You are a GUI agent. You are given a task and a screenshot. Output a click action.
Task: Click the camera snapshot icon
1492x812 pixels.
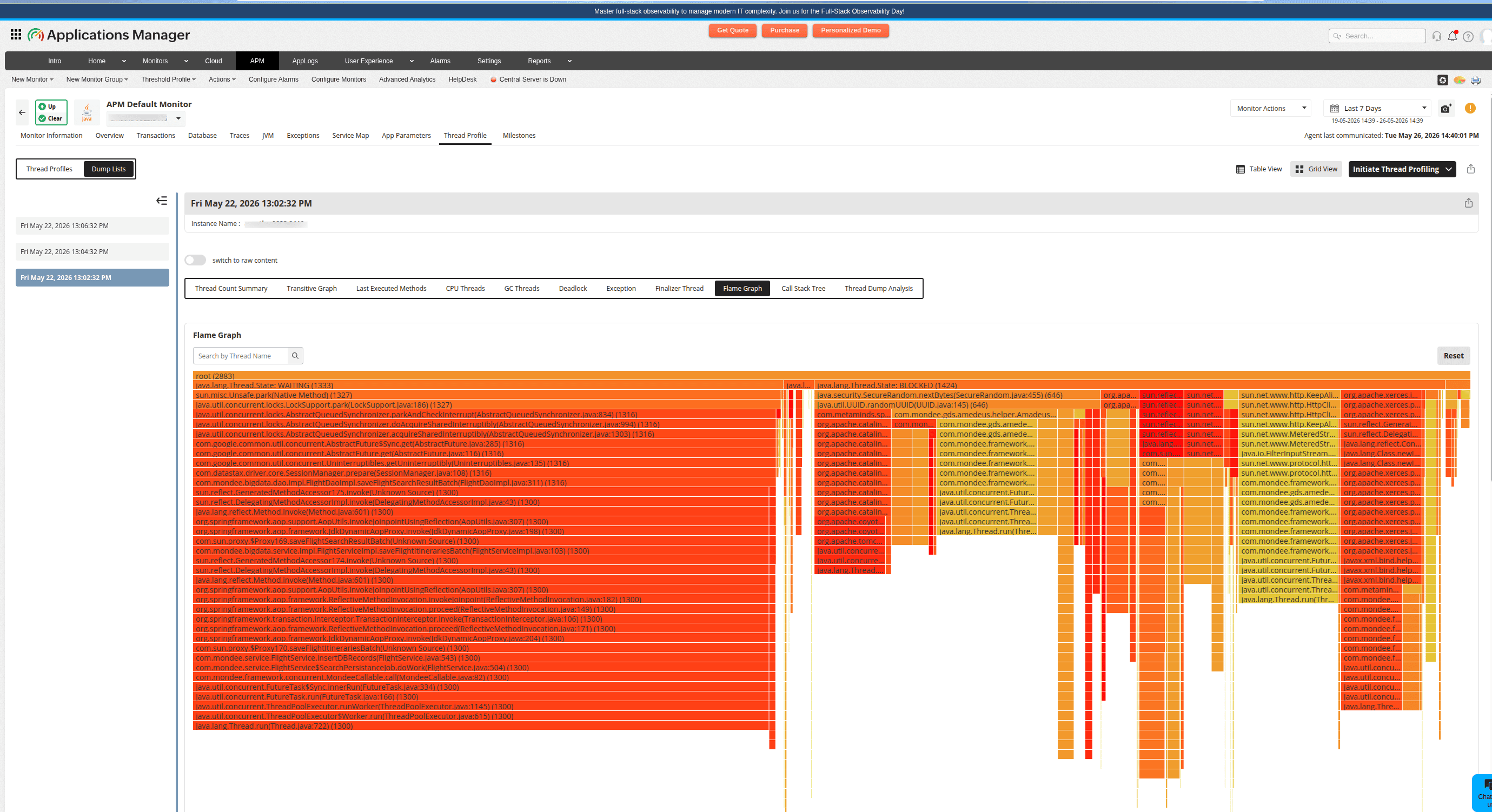coord(1446,108)
